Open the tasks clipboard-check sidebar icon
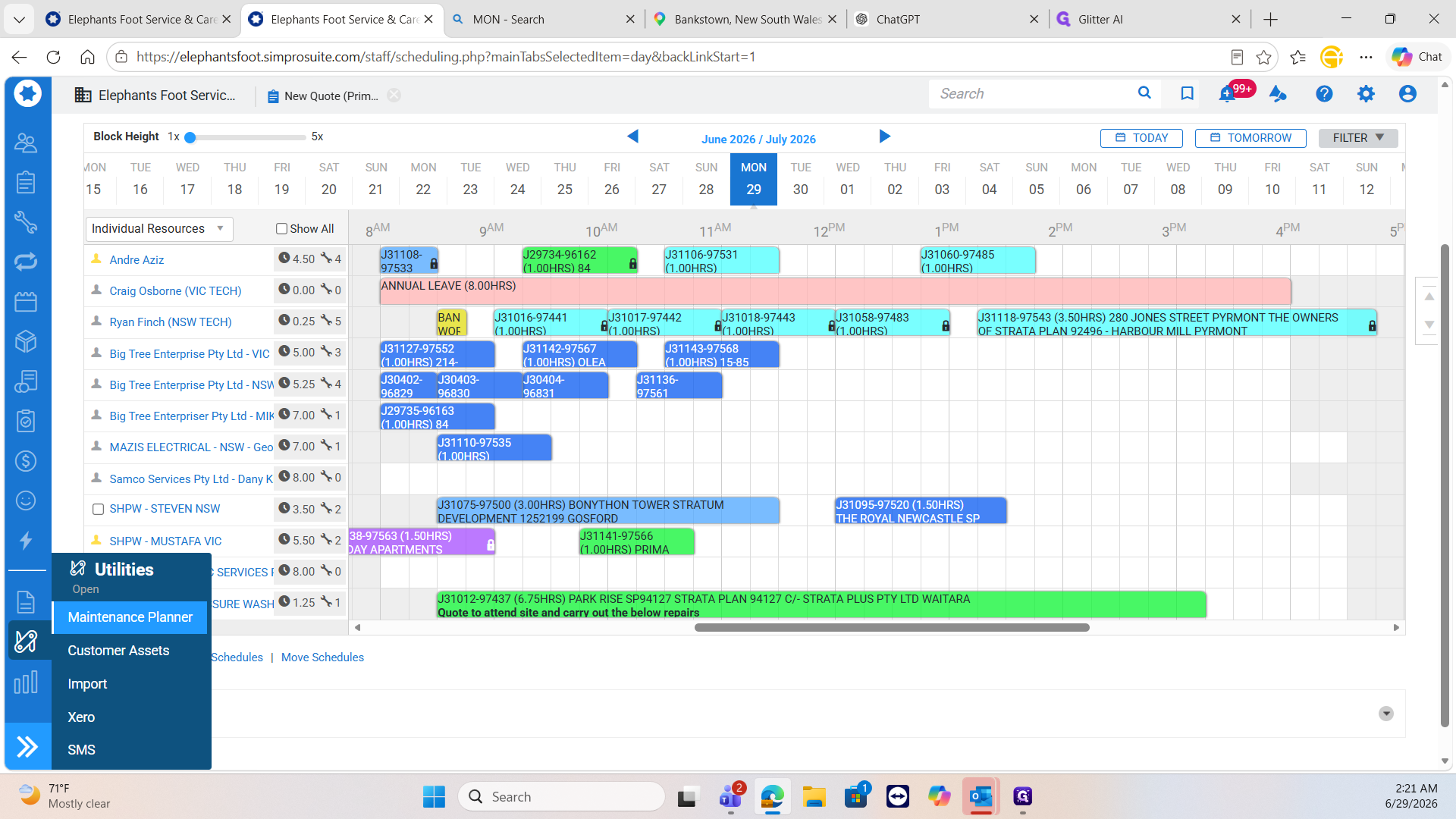Image resolution: width=1456 pixels, height=819 pixels. tap(26, 421)
